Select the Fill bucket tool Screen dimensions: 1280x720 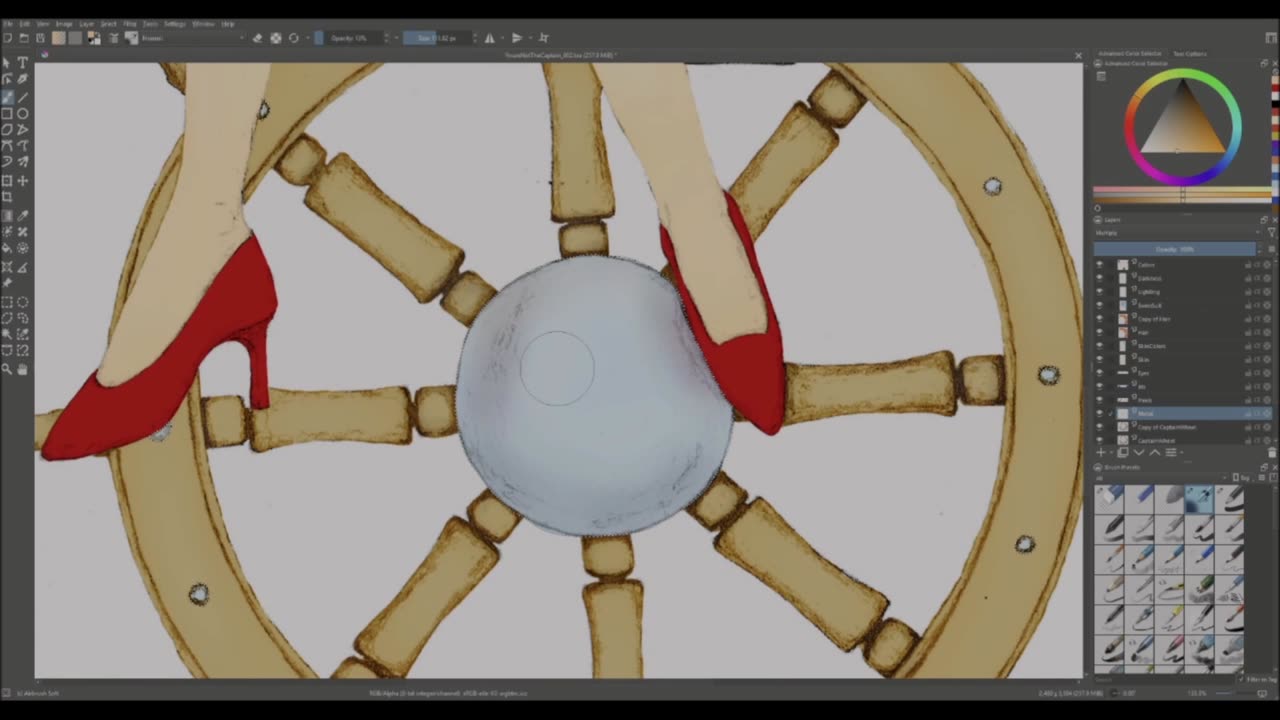tap(7, 249)
